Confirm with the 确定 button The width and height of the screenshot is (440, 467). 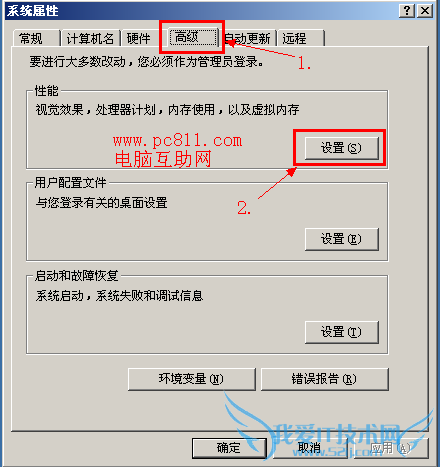pyautogui.click(x=229, y=448)
